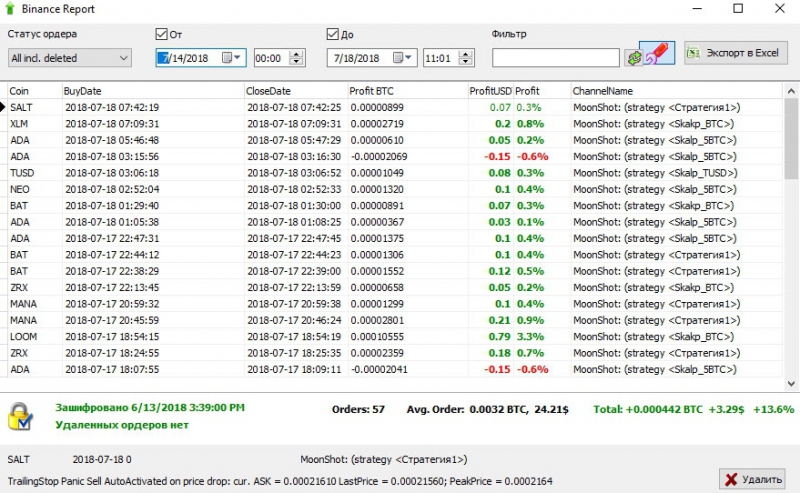Open the calendar picker for the To date
This screenshot has width=800, height=493.
403,58
